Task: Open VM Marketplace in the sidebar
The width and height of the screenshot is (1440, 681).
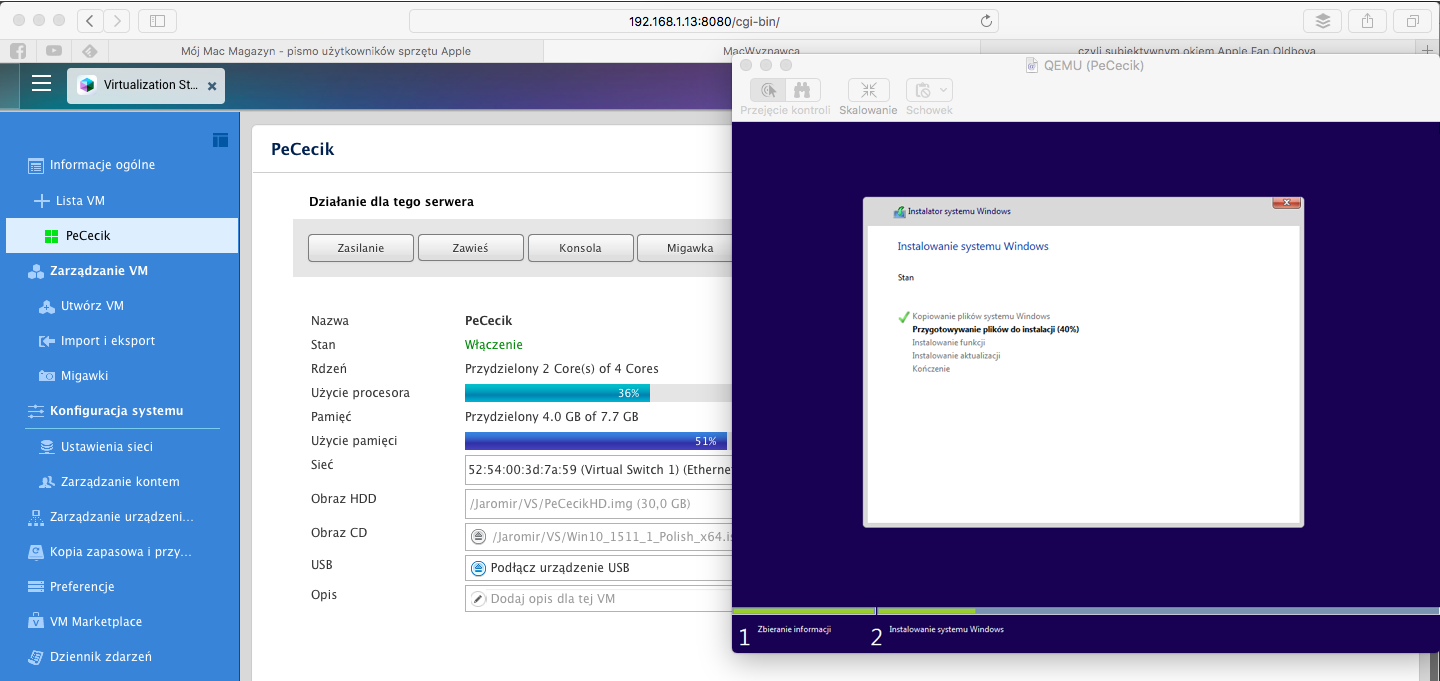Action: (x=96, y=622)
